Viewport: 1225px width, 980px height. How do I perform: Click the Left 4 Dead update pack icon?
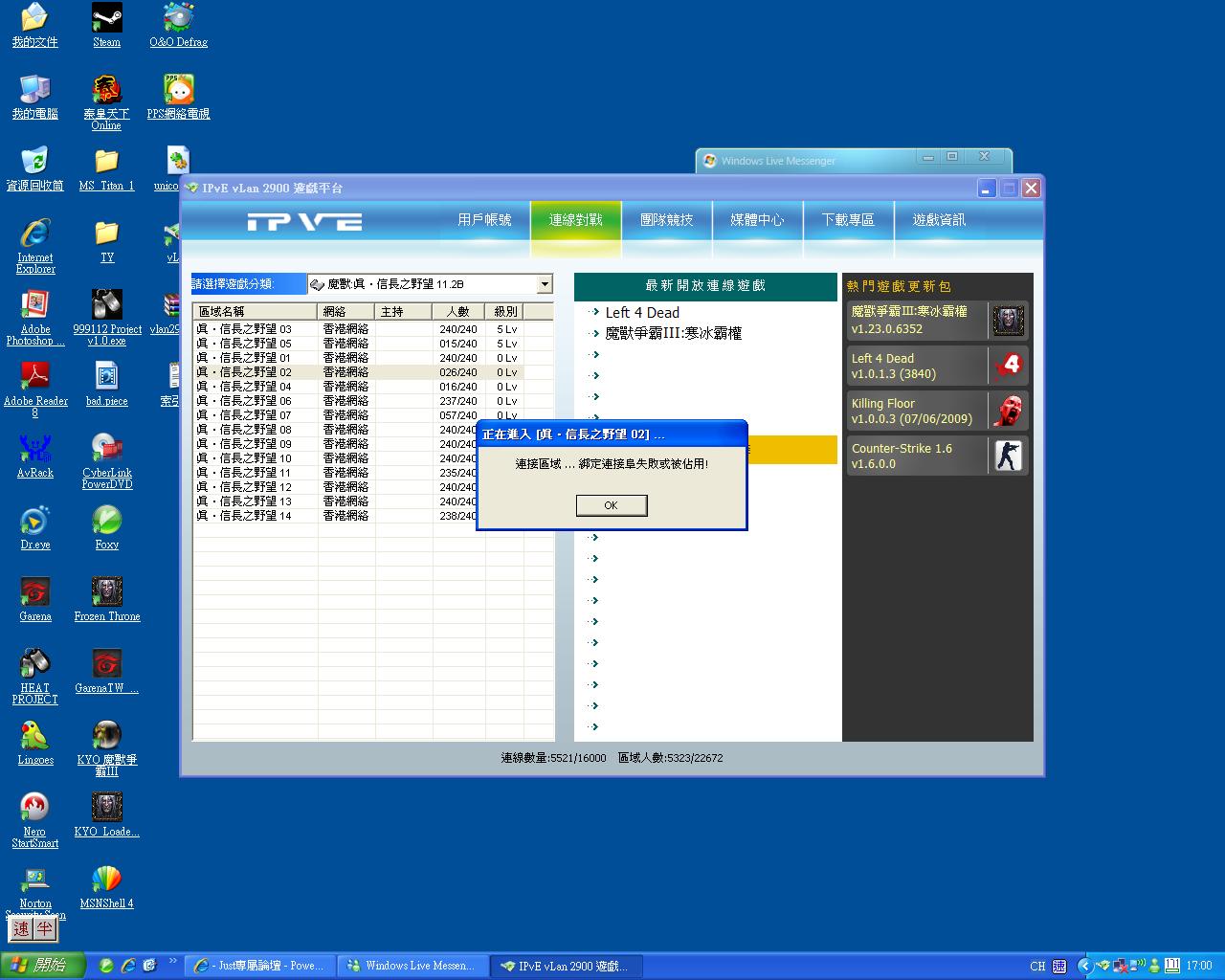tap(1008, 366)
